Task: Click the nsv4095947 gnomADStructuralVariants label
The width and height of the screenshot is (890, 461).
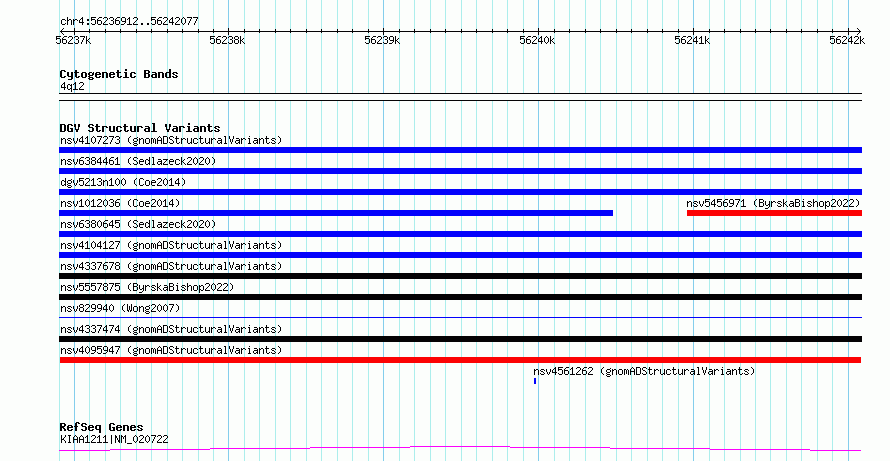Action: 171,350
